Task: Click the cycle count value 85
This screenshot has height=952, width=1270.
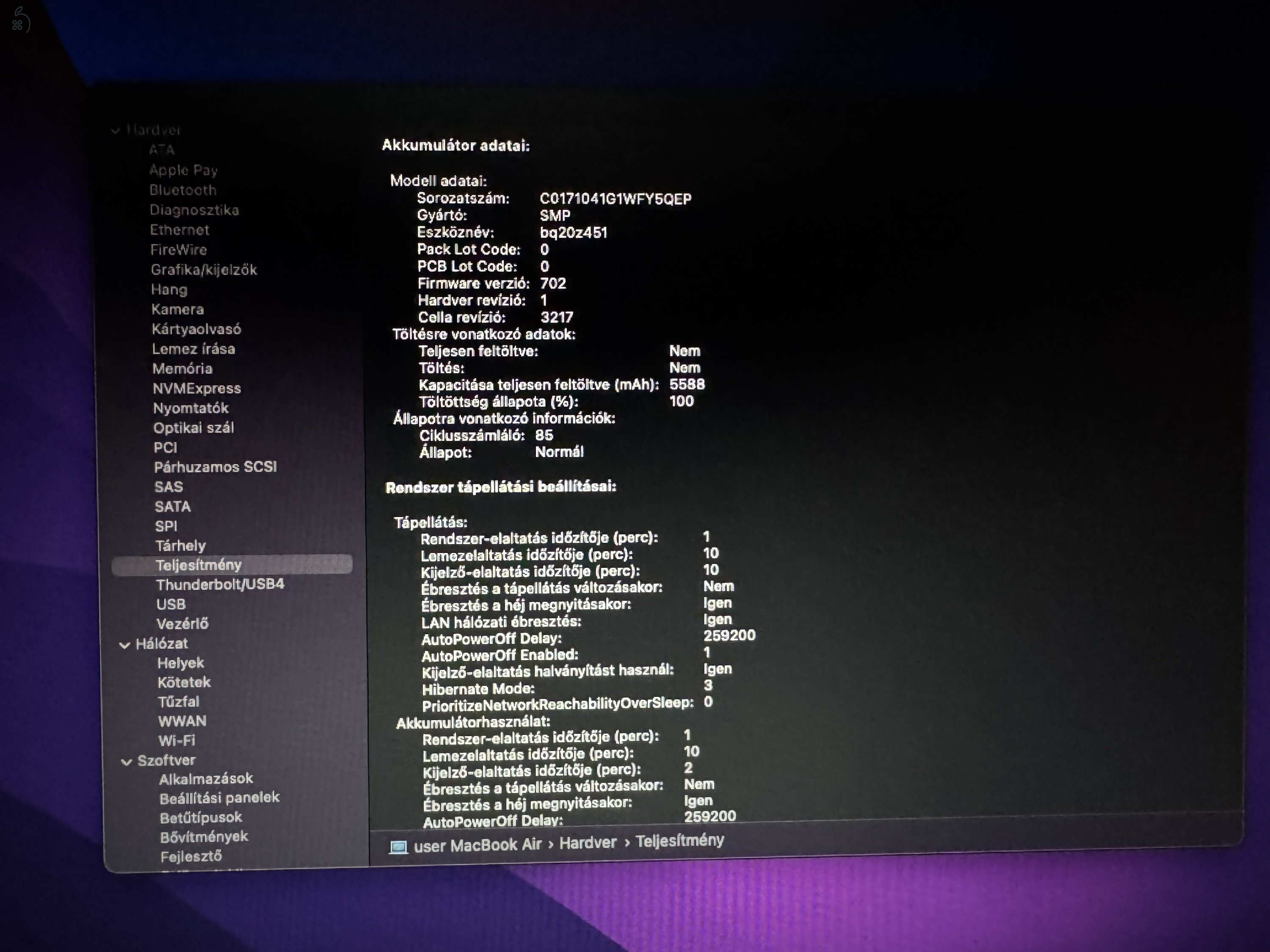Action: click(544, 435)
